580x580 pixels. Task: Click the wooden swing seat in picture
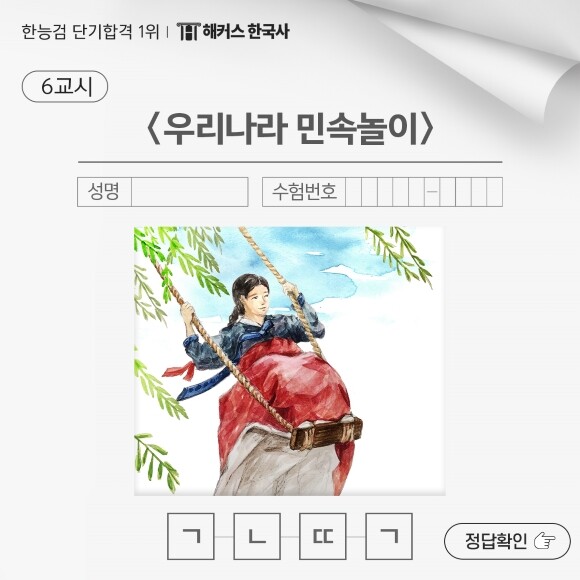[326, 432]
